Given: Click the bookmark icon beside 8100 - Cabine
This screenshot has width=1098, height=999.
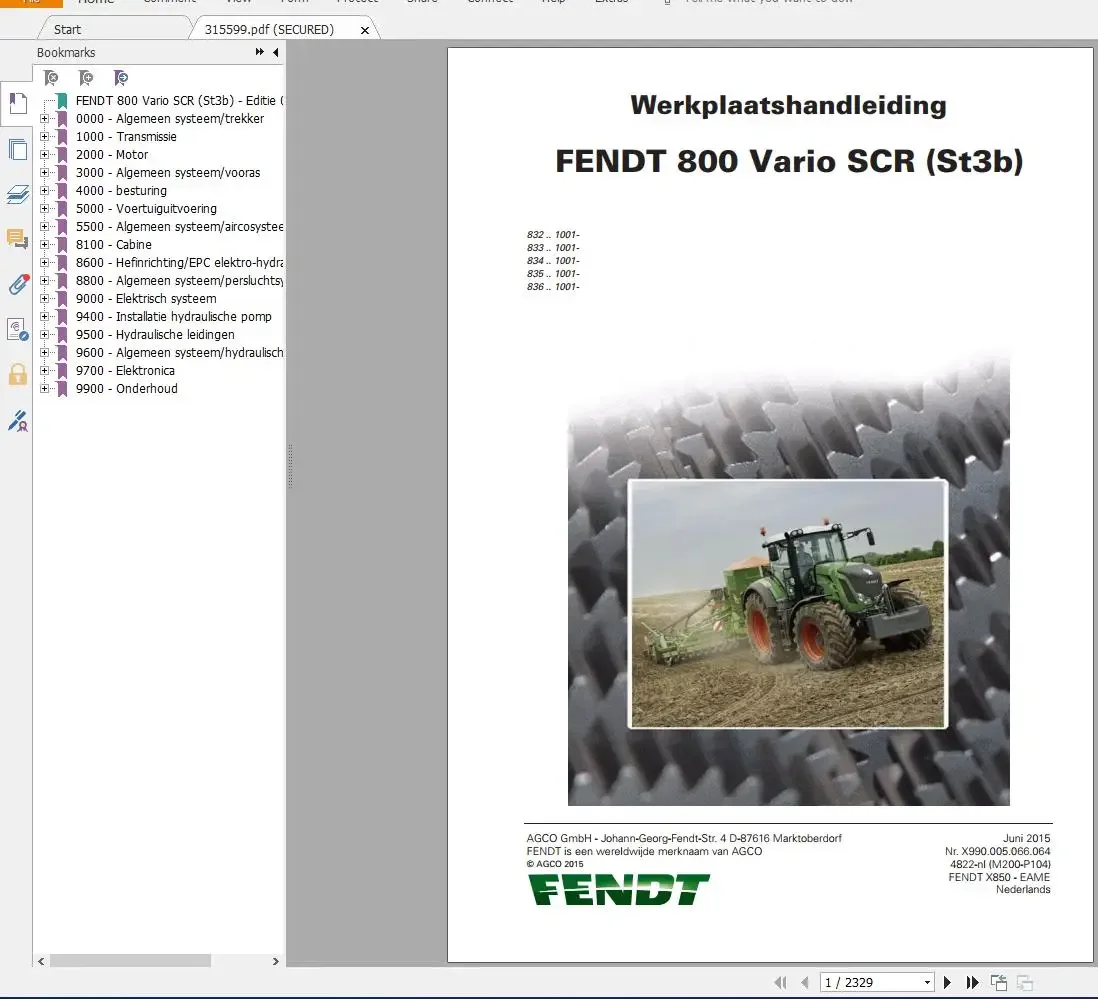Looking at the screenshot, I should (62, 244).
